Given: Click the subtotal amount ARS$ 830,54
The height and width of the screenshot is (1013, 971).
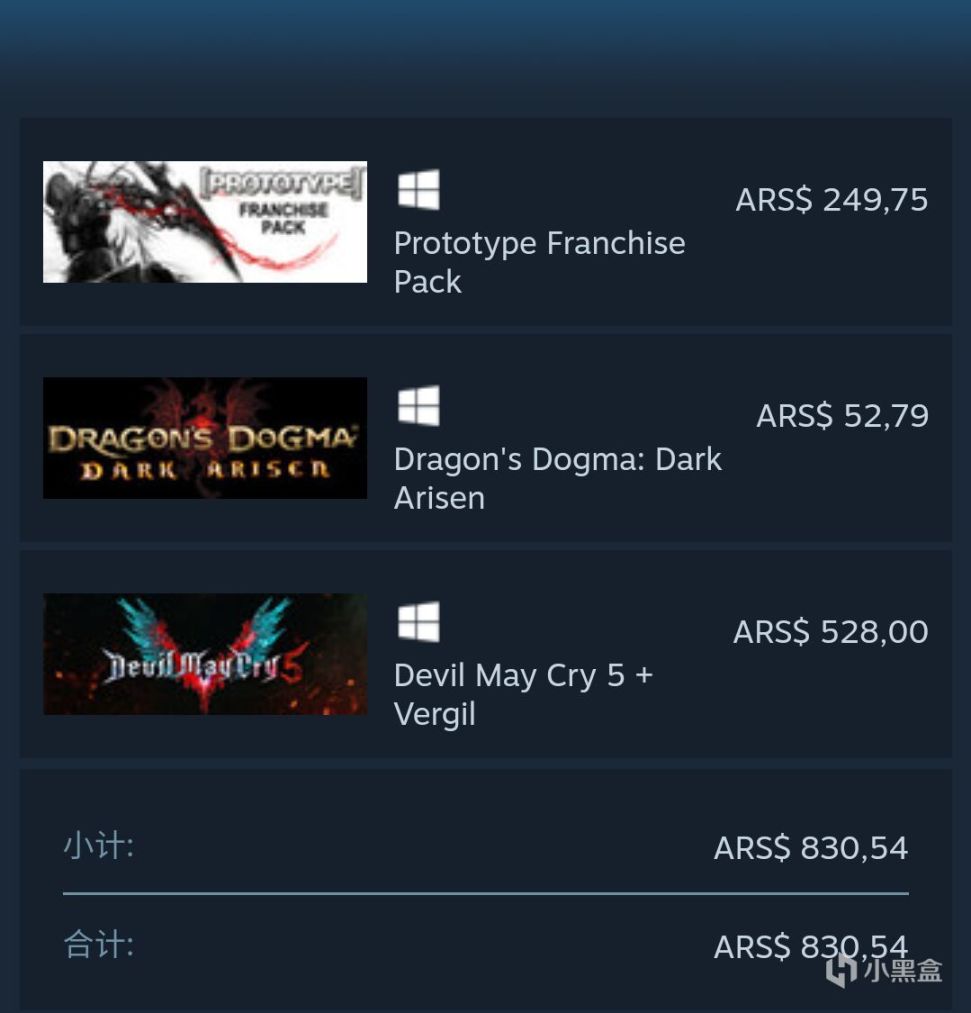Looking at the screenshot, I should pyautogui.click(x=811, y=848).
